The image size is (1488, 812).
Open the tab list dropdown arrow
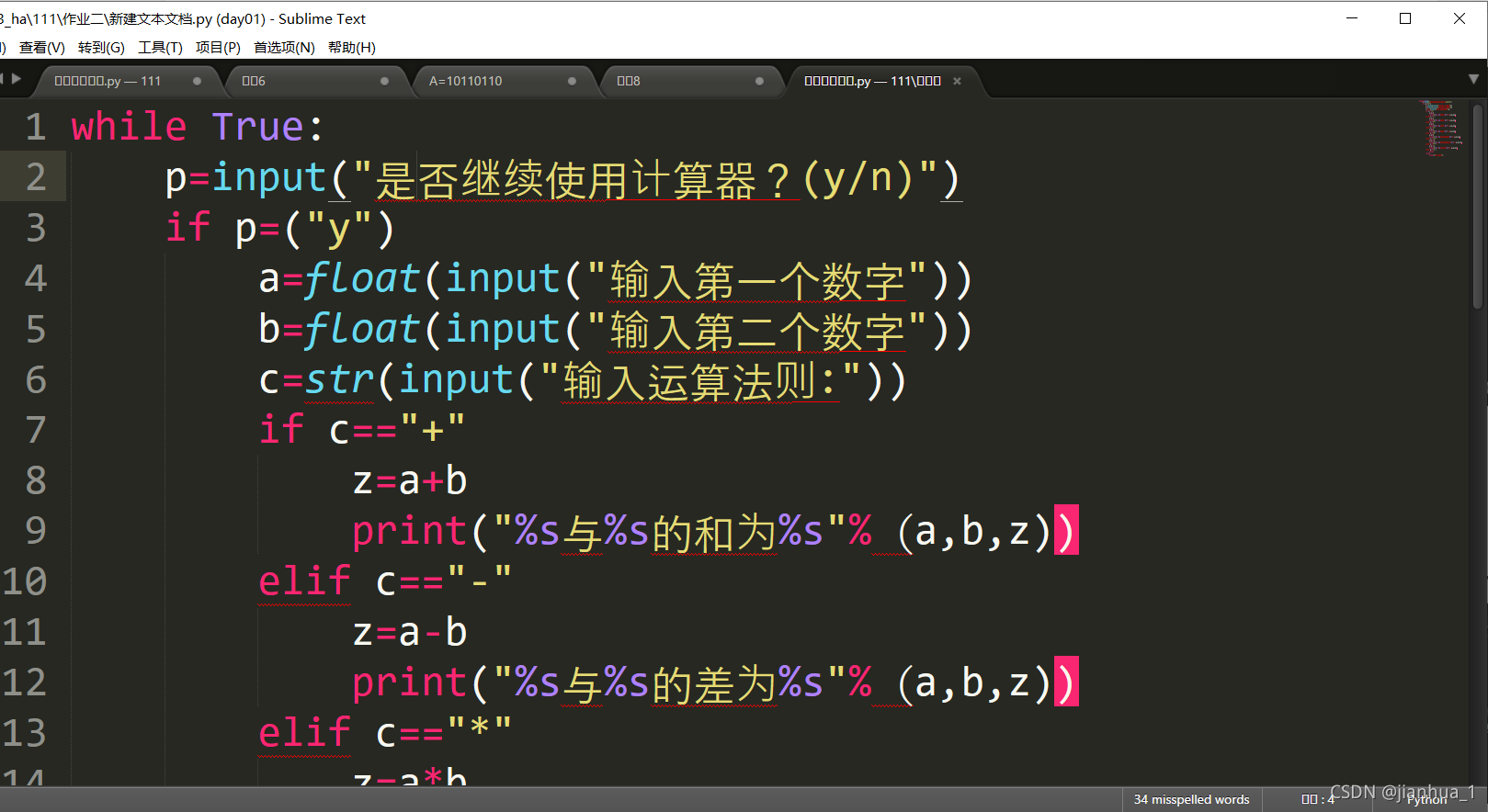click(x=1473, y=80)
